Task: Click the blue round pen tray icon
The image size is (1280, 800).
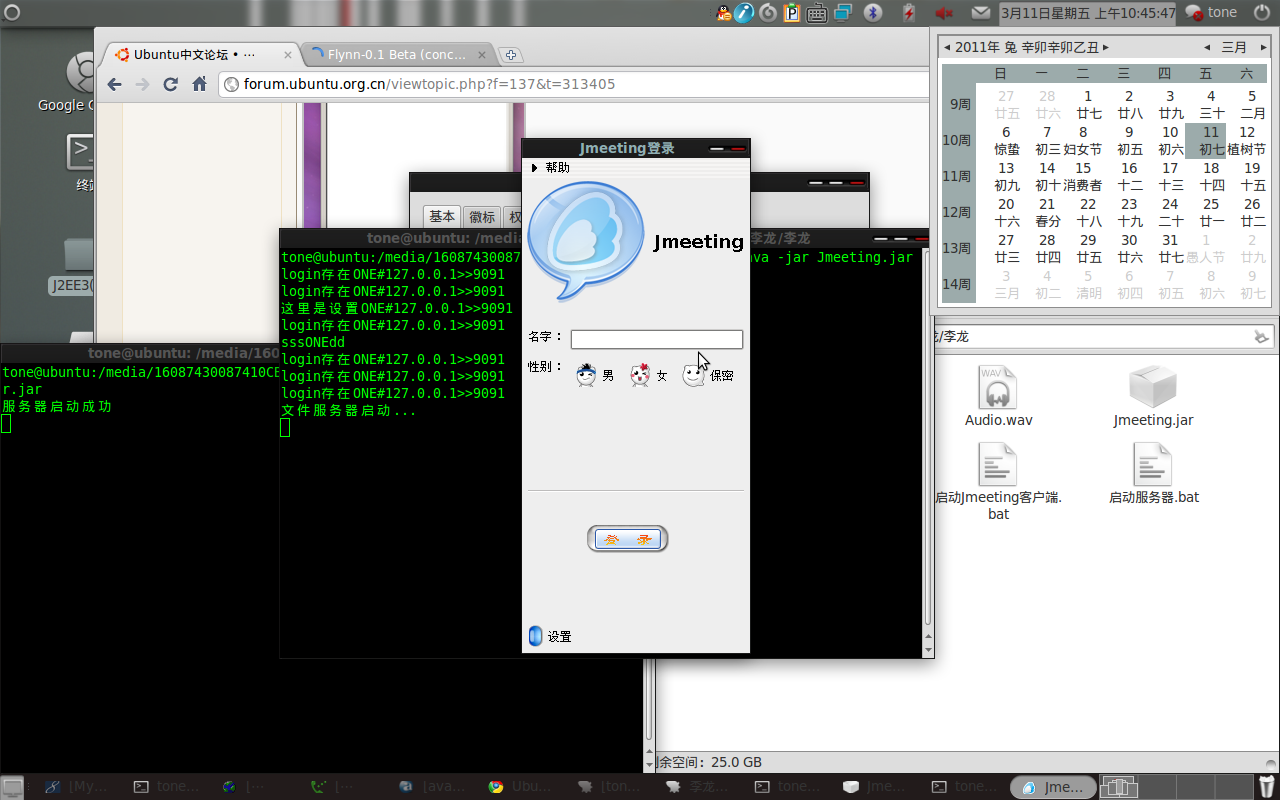Action: click(x=744, y=13)
